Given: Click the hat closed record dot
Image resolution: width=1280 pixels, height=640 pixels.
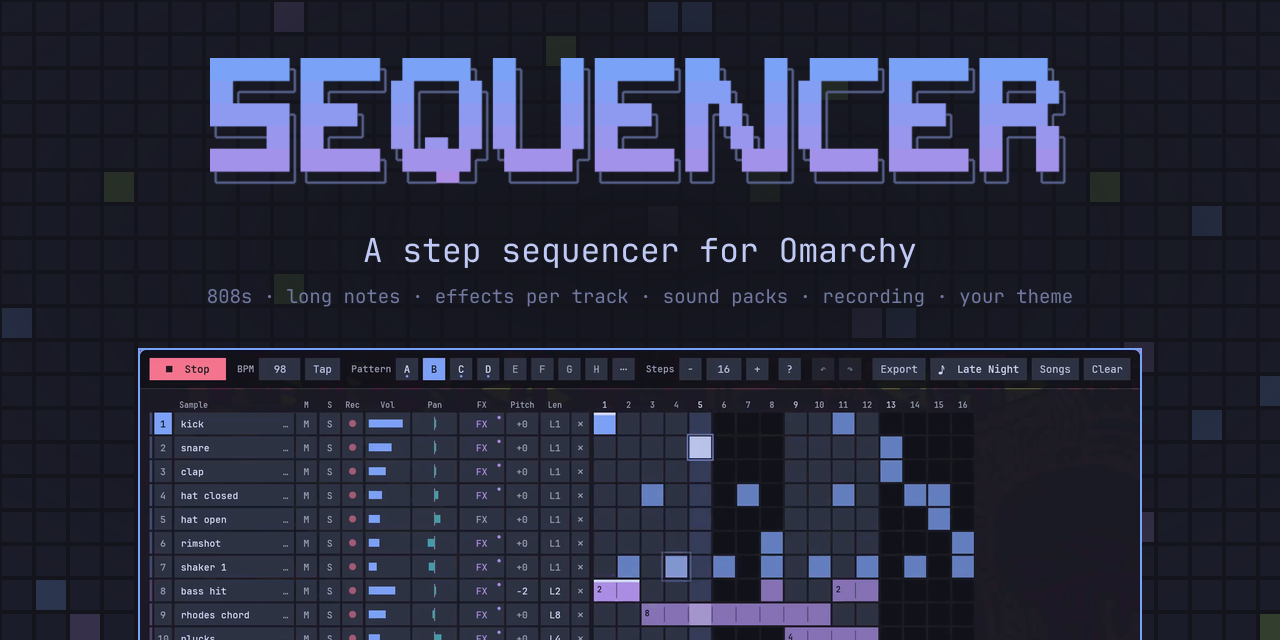Looking at the screenshot, I should (x=352, y=496).
